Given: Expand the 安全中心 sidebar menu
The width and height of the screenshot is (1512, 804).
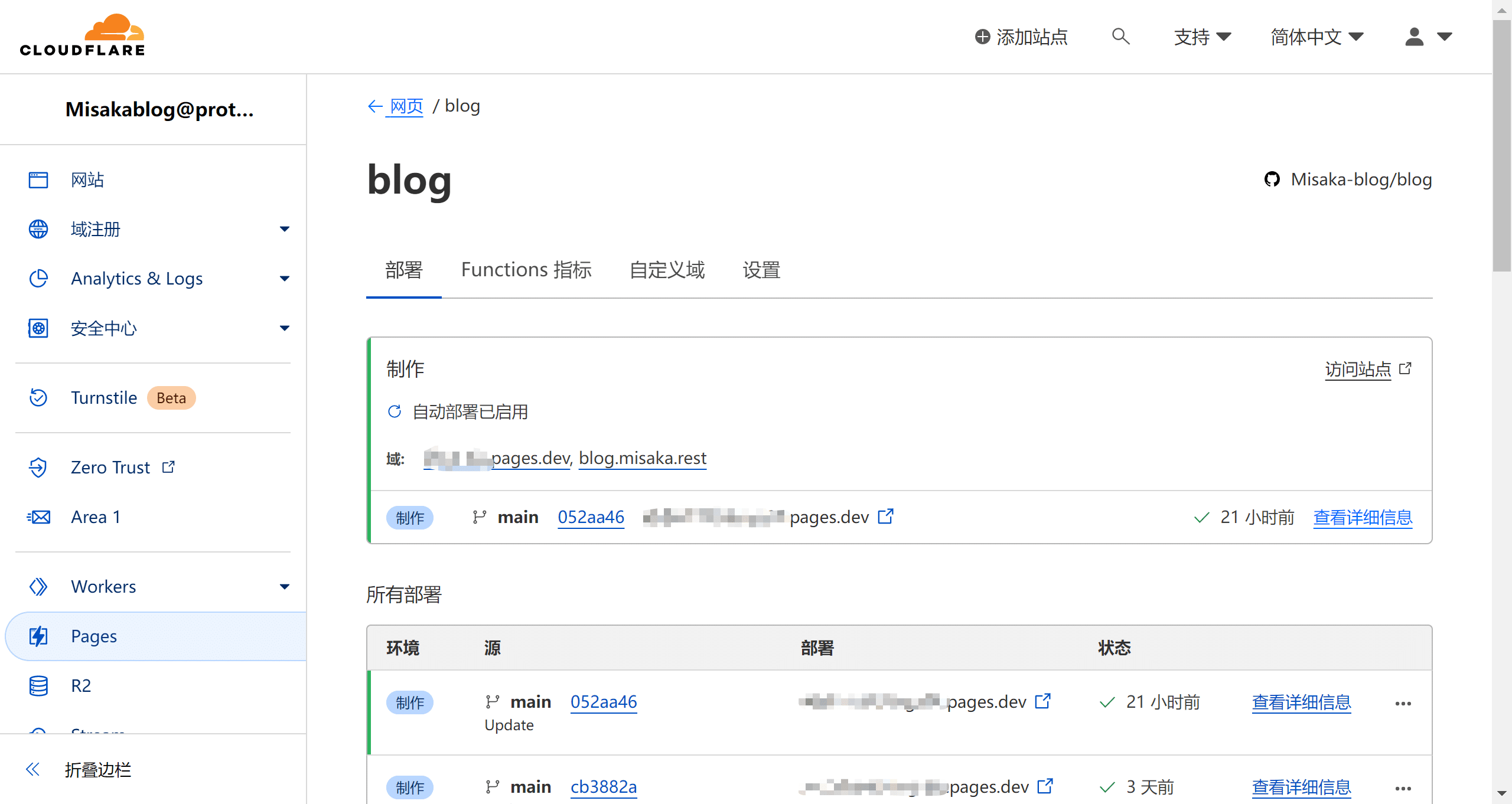Looking at the screenshot, I should 285,328.
